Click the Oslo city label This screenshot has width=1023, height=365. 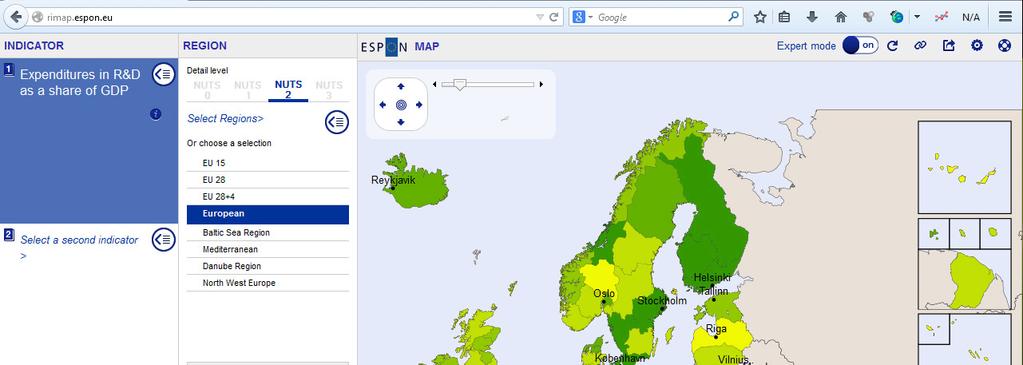[604, 294]
